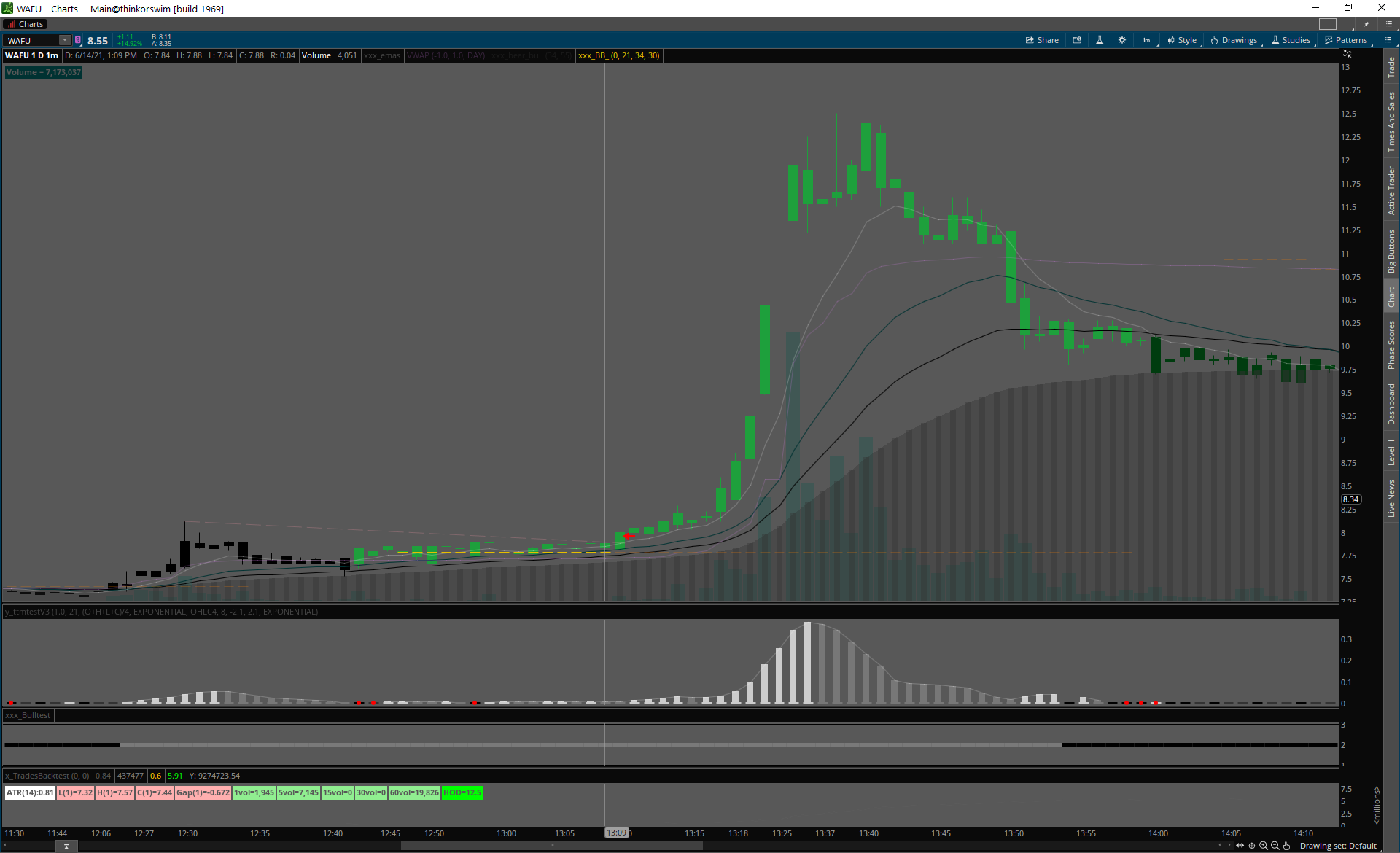This screenshot has width=1400, height=853.
Task: Open chart settings gear icon
Action: click(1122, 40)
